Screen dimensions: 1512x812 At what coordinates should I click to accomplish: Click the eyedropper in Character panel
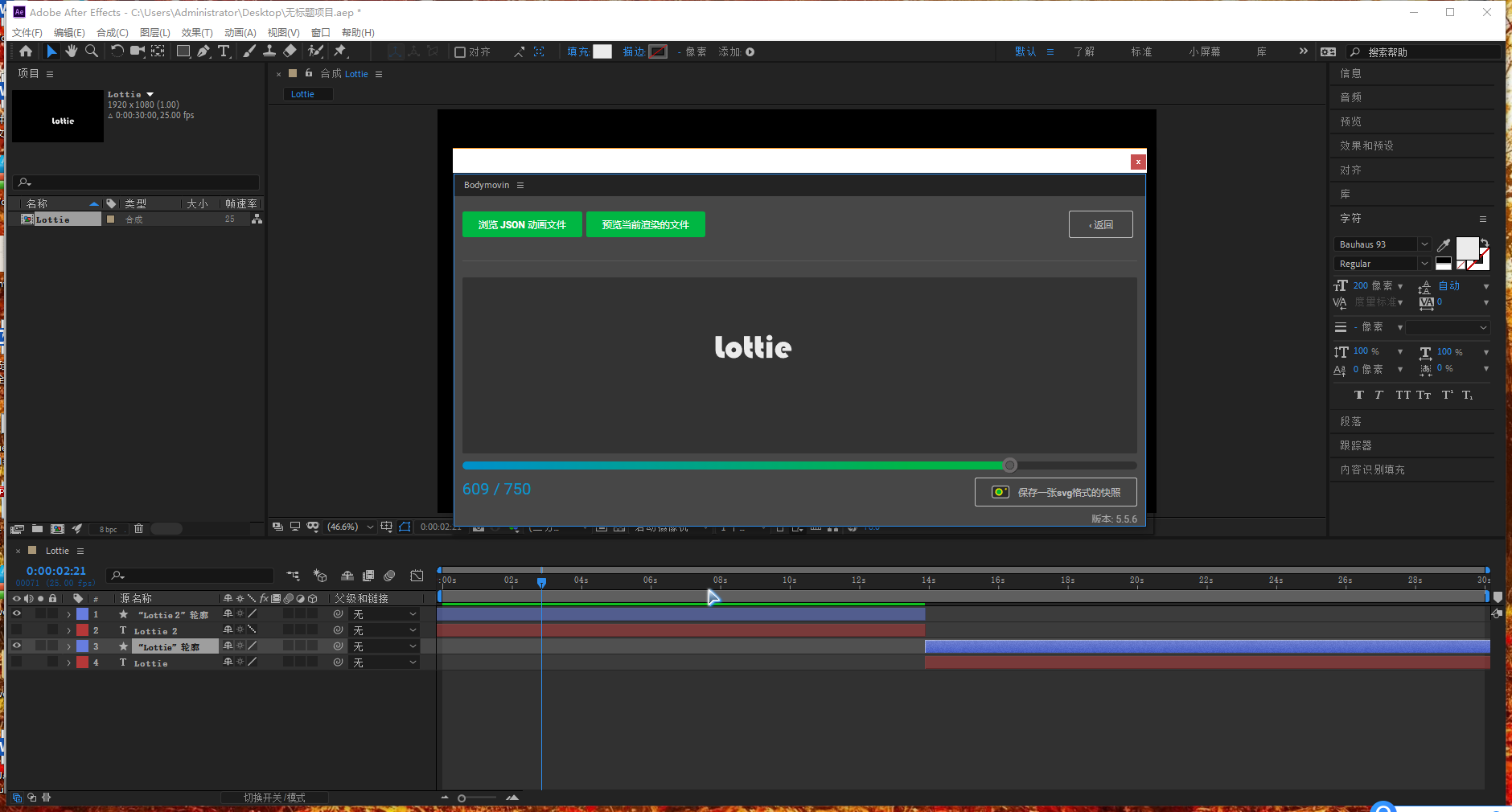1444,245
